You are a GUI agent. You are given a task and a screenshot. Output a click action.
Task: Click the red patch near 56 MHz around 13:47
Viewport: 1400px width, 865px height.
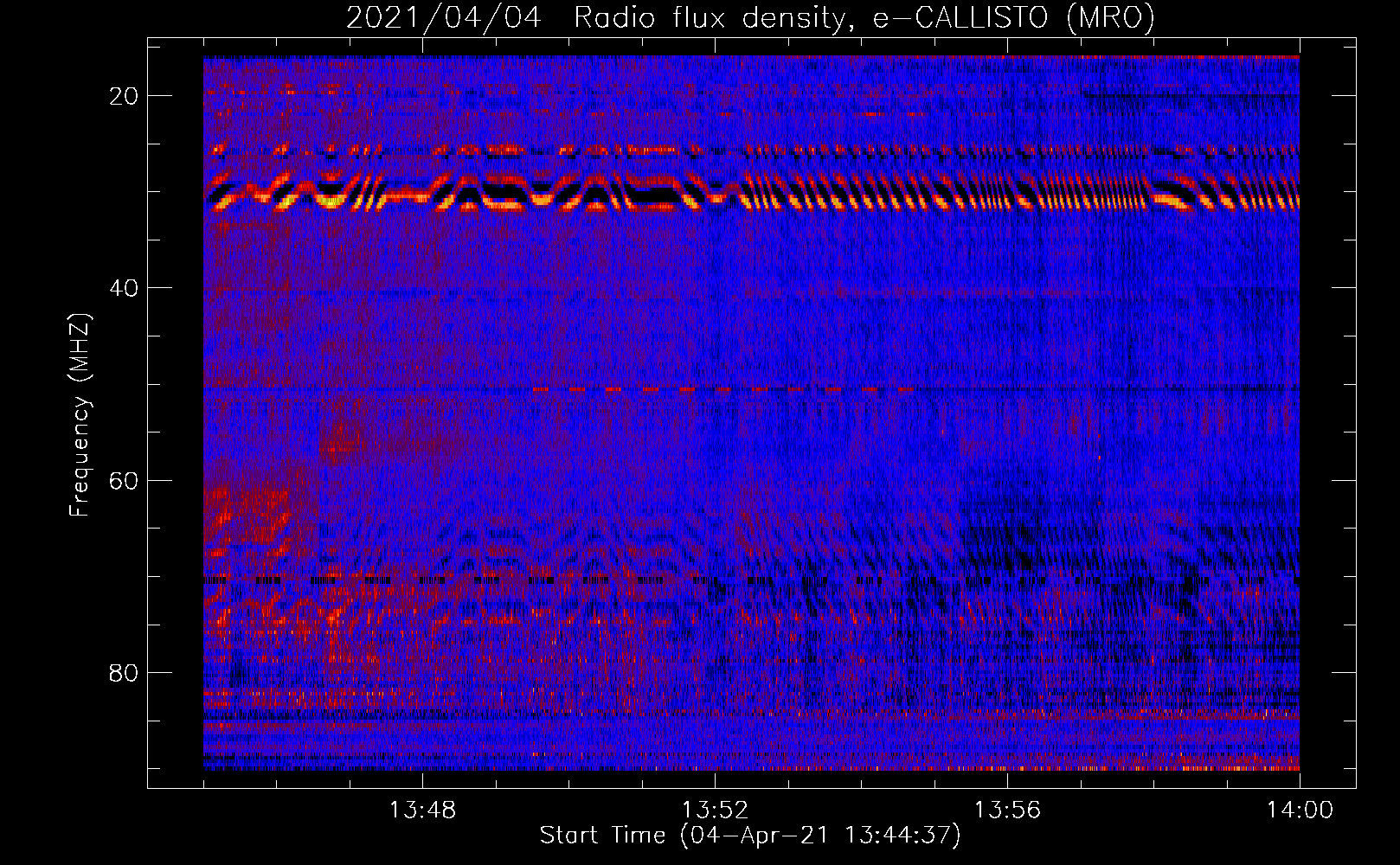(x=346, y=443)
